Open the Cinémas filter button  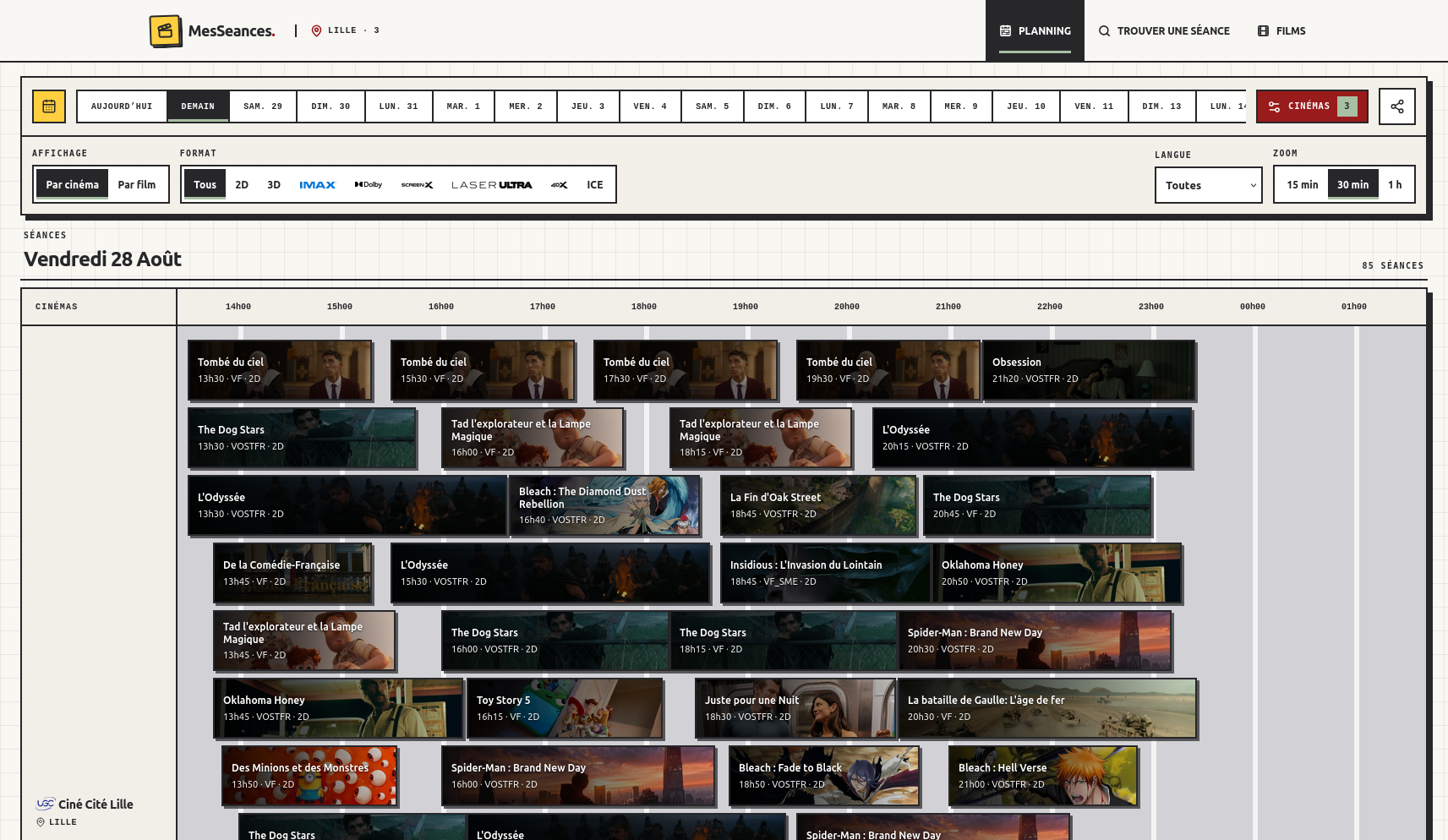point(1312,106)
